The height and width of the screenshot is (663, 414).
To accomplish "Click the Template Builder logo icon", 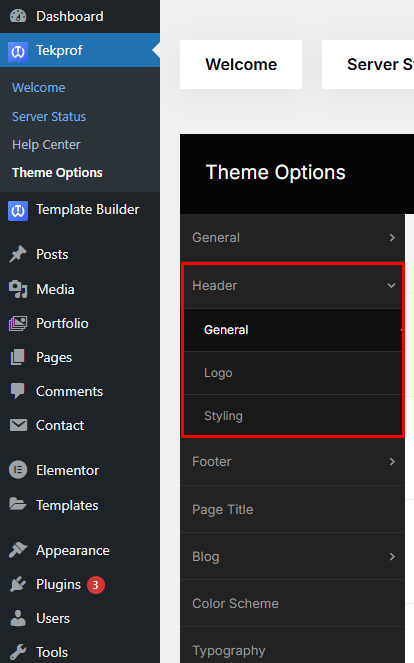I will coord(18,210).
